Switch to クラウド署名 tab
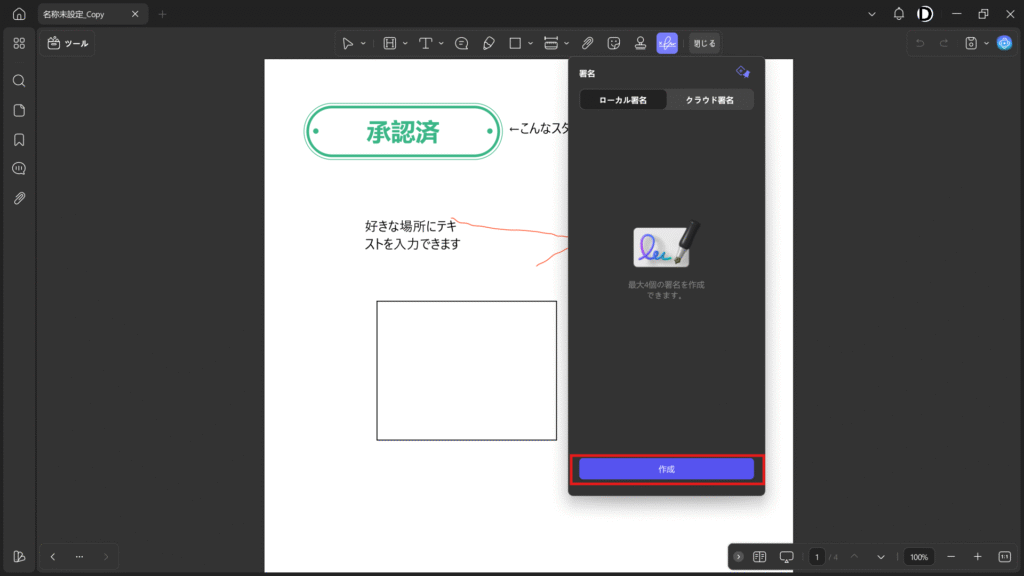The height and width of the screenshot is (576, 1024). click(x=709, y=100)
